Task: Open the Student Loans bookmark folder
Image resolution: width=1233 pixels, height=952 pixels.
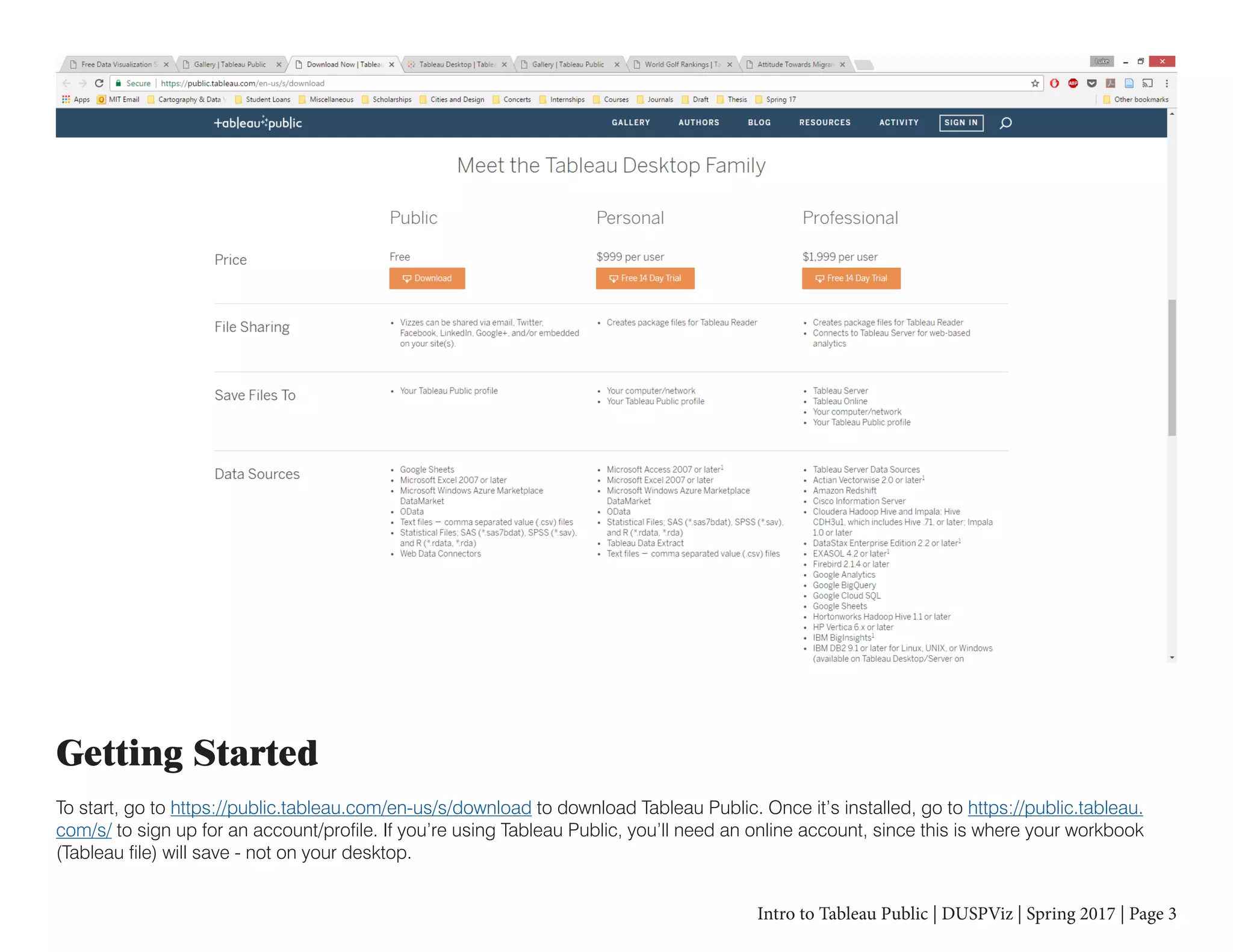Action: tap(262, 99)
